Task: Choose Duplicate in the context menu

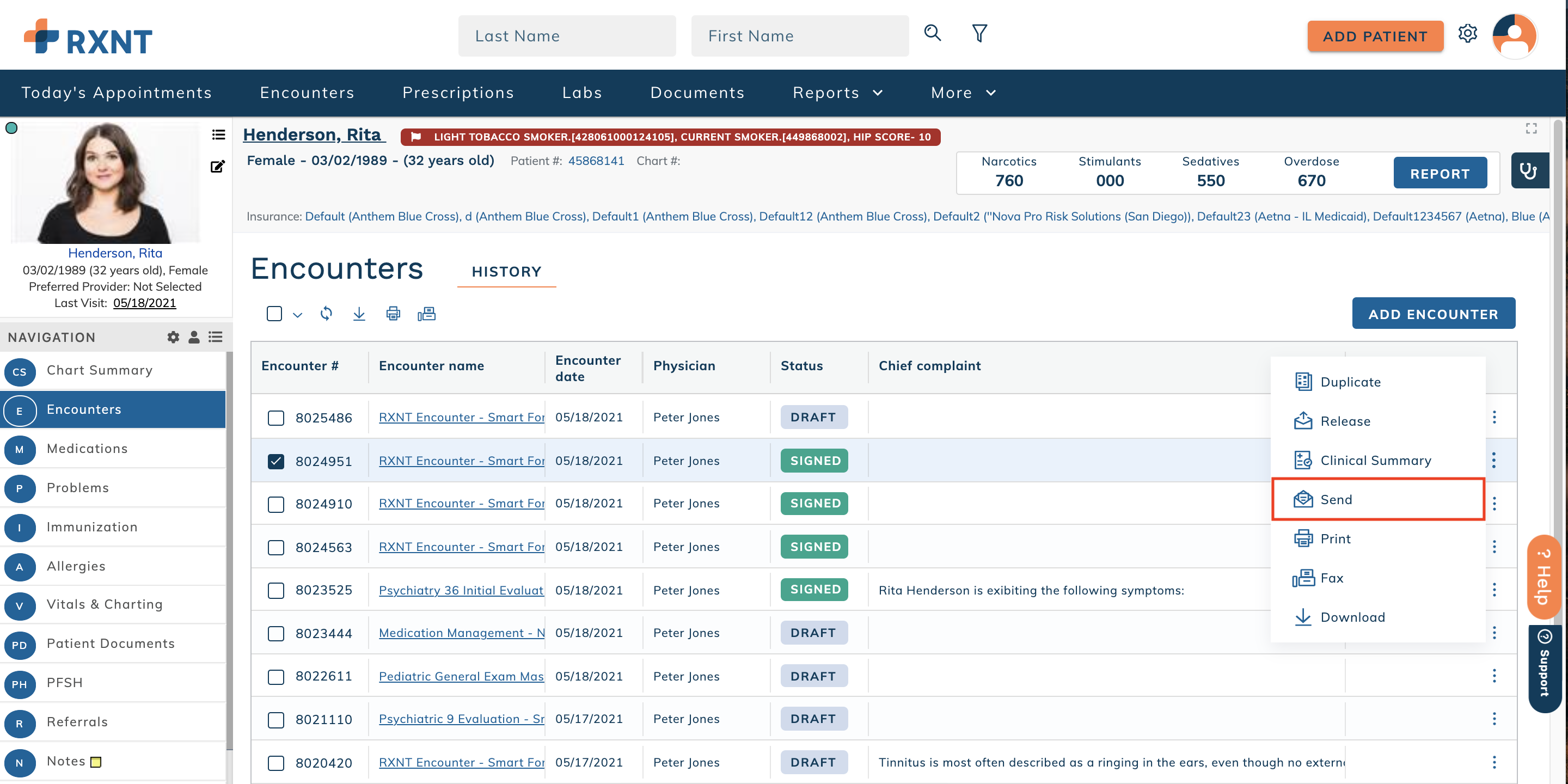Action: 1377,382
